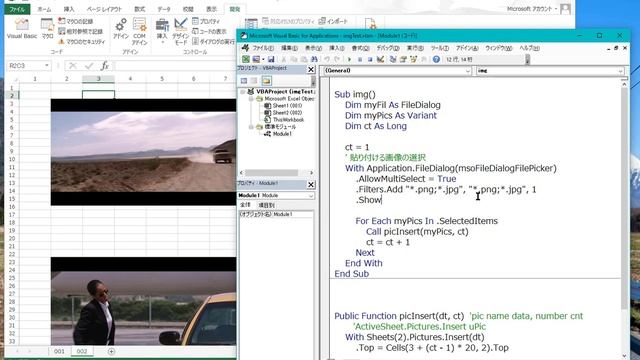Toggle relative reference recording (相対参照で記録)
The image size is (640, 360).
click(80, 31)
